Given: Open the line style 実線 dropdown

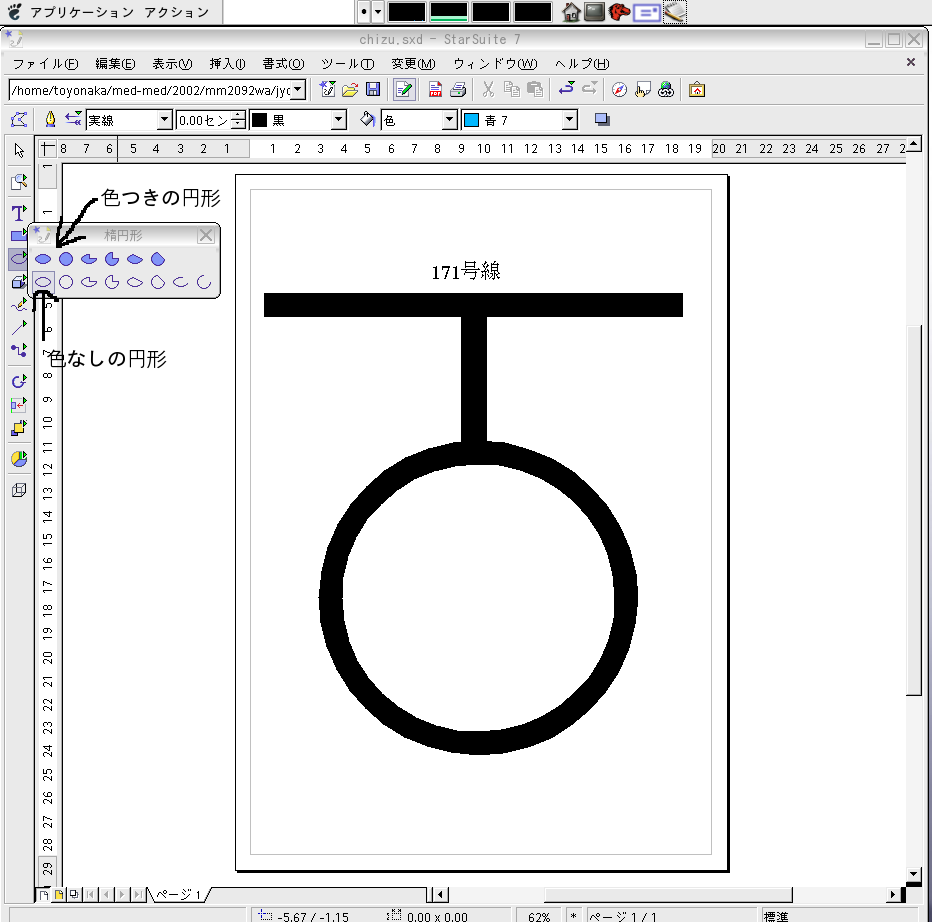Looking at the screenshot, I should tap(165, 120).
